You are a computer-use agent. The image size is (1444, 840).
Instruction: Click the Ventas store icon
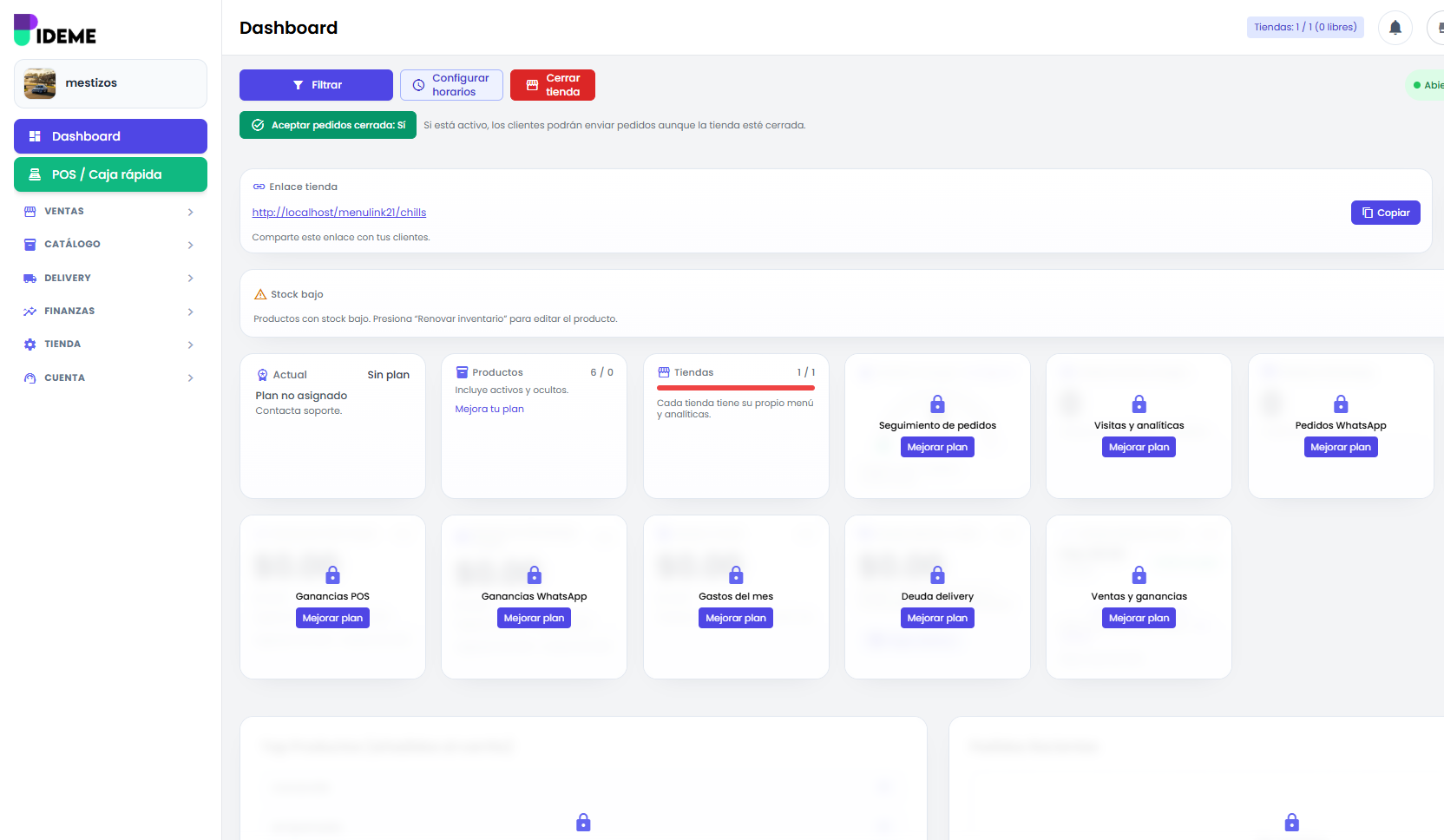coord(30,212)
